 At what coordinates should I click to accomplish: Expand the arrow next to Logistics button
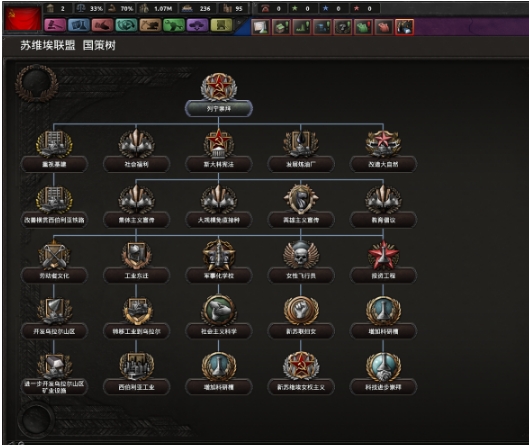click(239, 24)
